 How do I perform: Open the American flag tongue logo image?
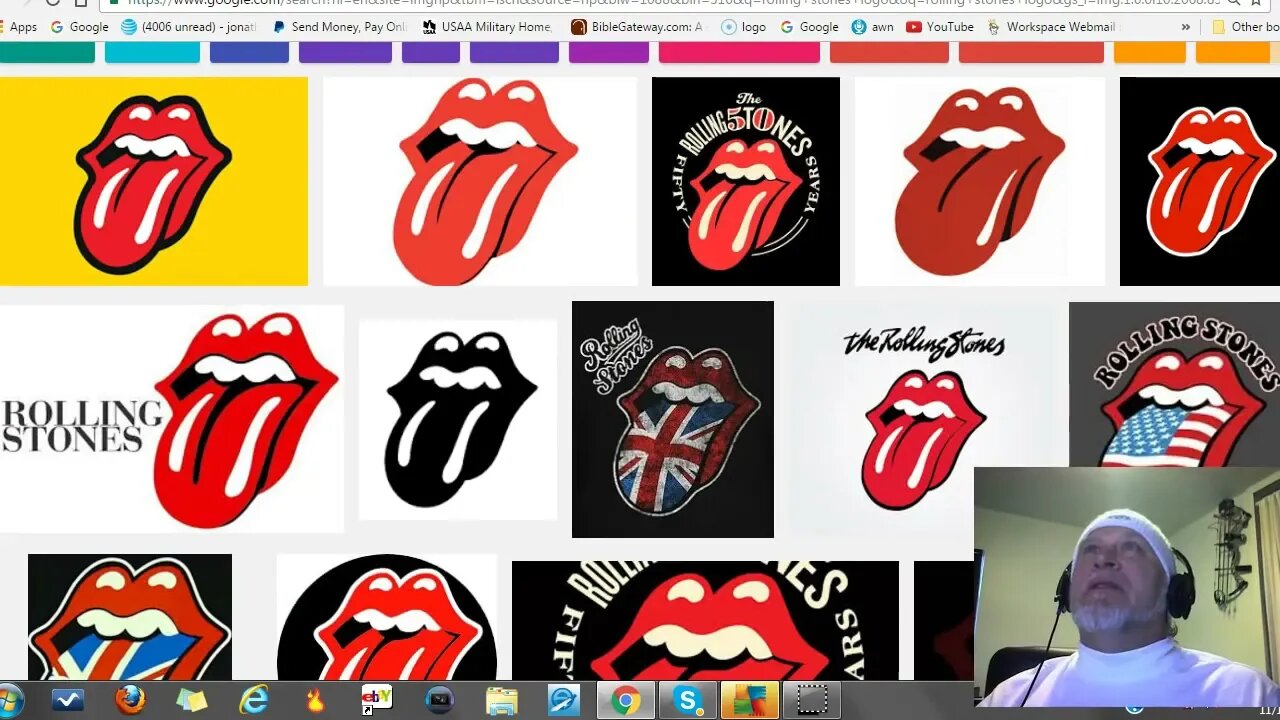pyautogui.click(x=1174, y=385)
